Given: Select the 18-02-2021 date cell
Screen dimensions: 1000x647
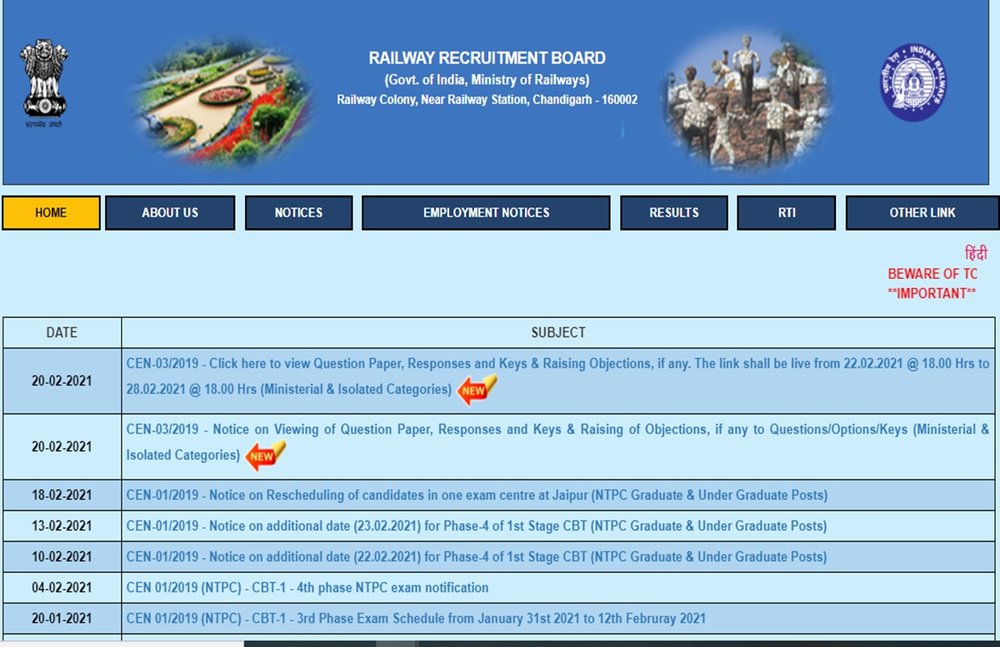Looking at the screenshot, I should [x=62, y=495].
